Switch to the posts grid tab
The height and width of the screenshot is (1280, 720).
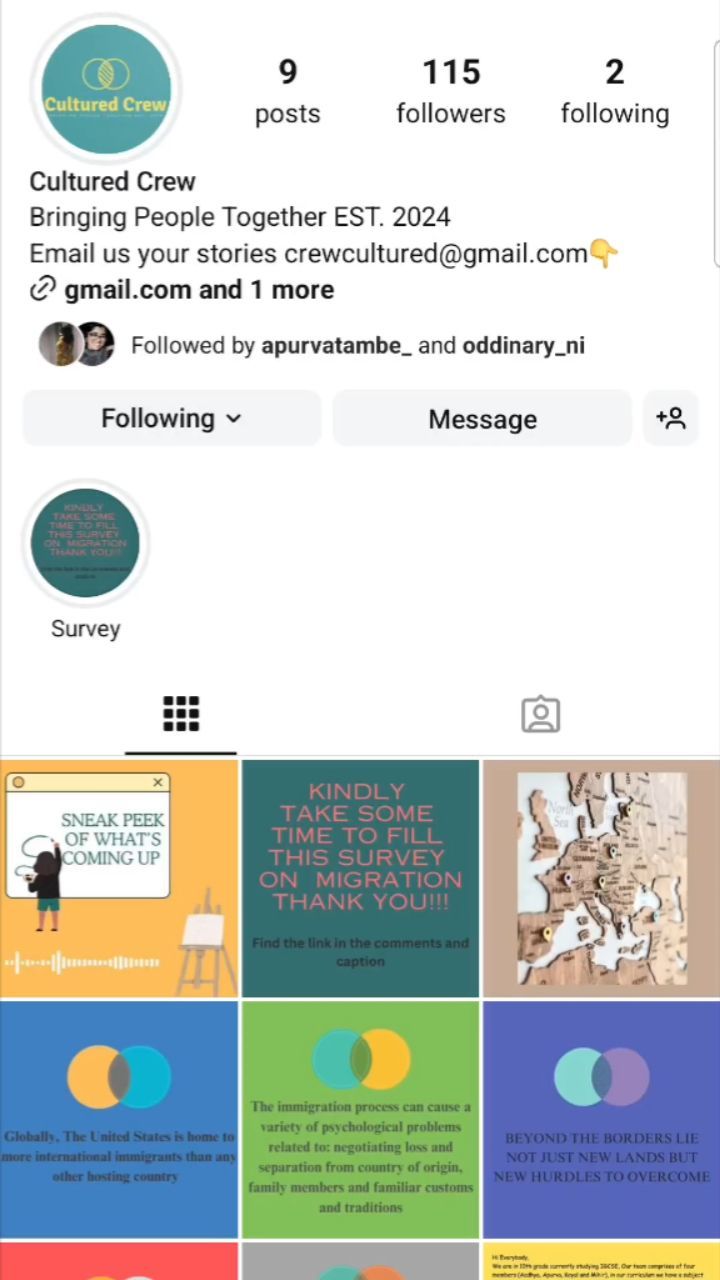(181, 714)
